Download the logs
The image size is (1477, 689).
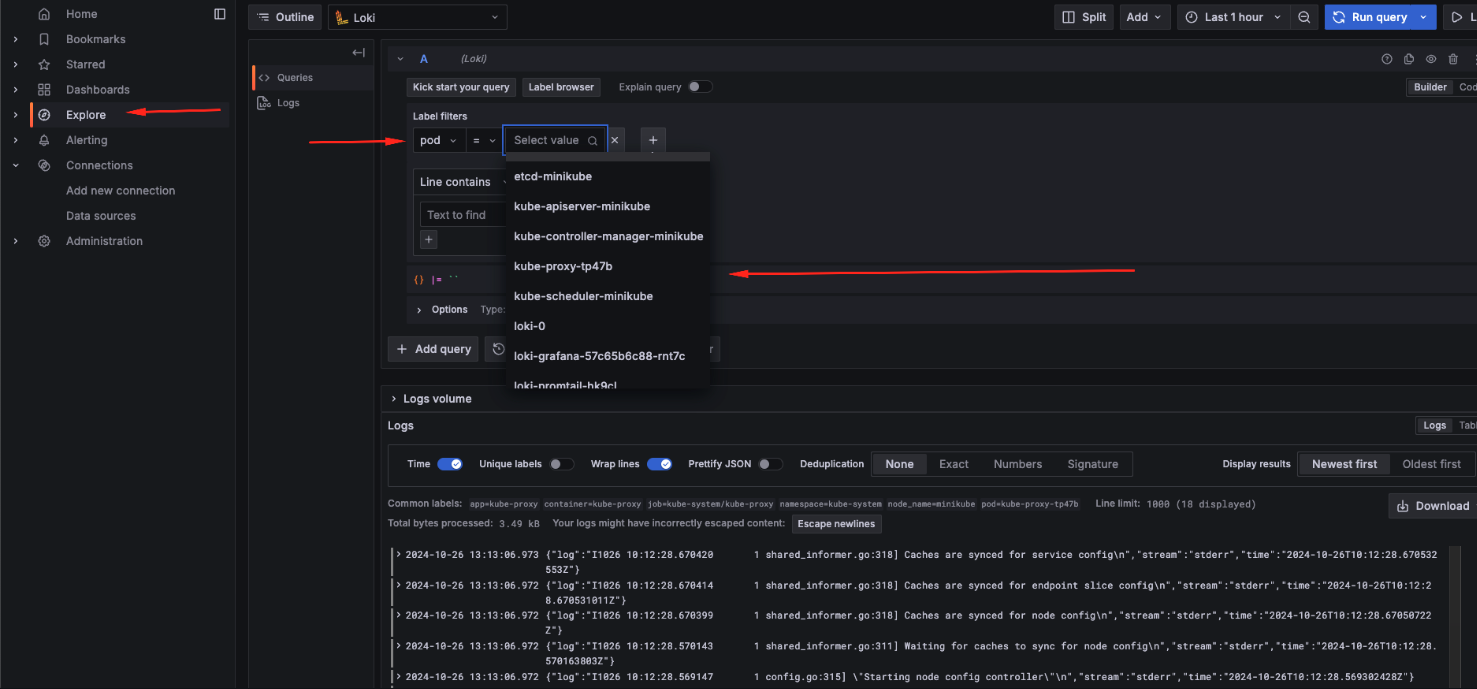pyautogui.click(x=1432, y=506)
